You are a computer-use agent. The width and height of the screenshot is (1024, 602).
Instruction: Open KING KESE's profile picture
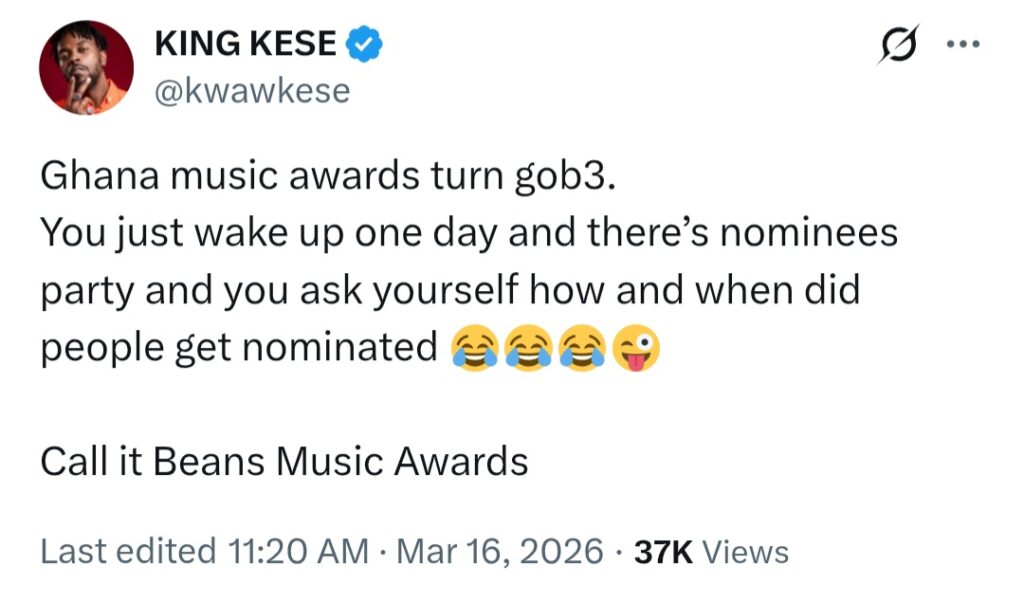(x=86, y=67)
